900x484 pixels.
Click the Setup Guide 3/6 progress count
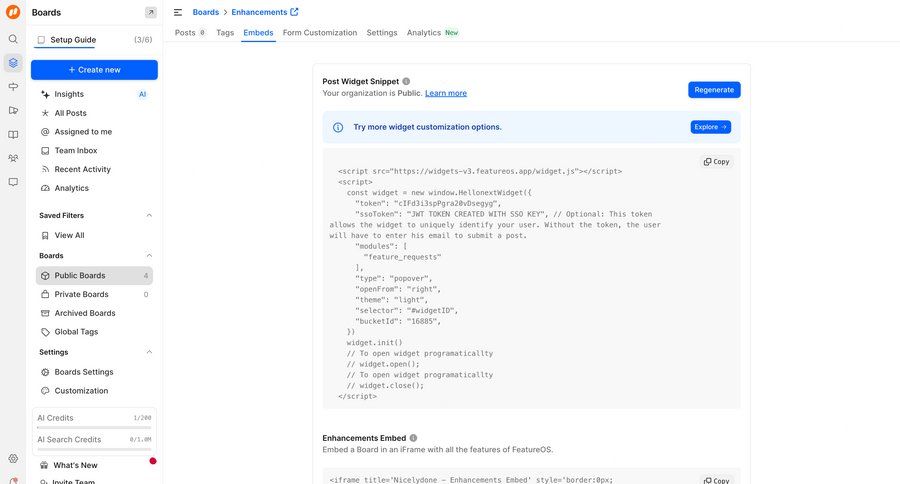(143, 40)
